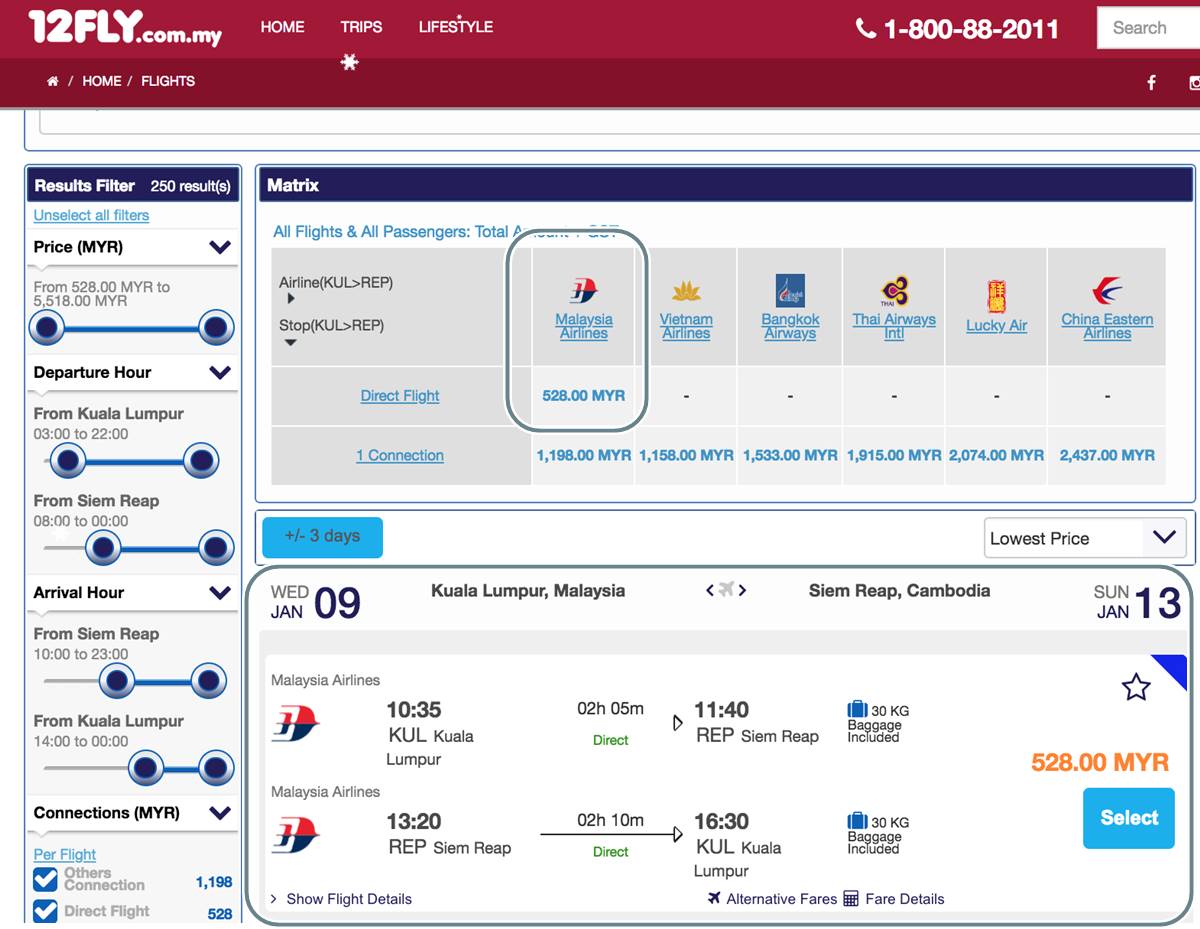This screenshot has width=1200, height=929.
Task: Click the Per Flight link
Action: point(65,855)
